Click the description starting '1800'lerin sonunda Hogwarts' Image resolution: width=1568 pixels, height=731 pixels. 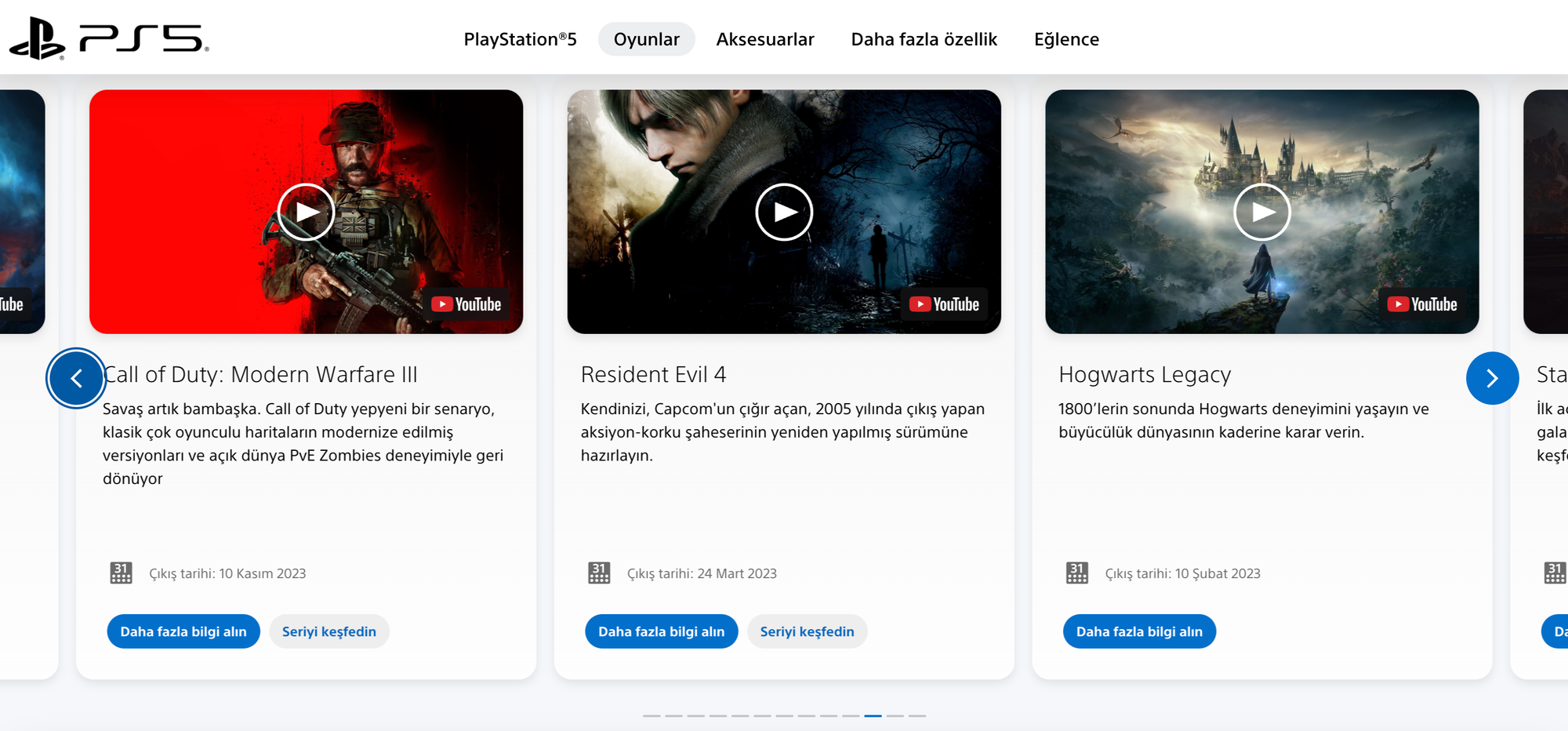[1243, 420]
